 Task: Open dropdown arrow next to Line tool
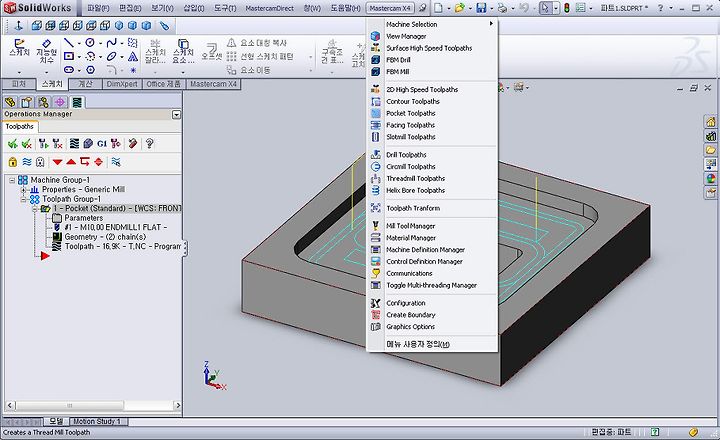click(x=79, y=43)
